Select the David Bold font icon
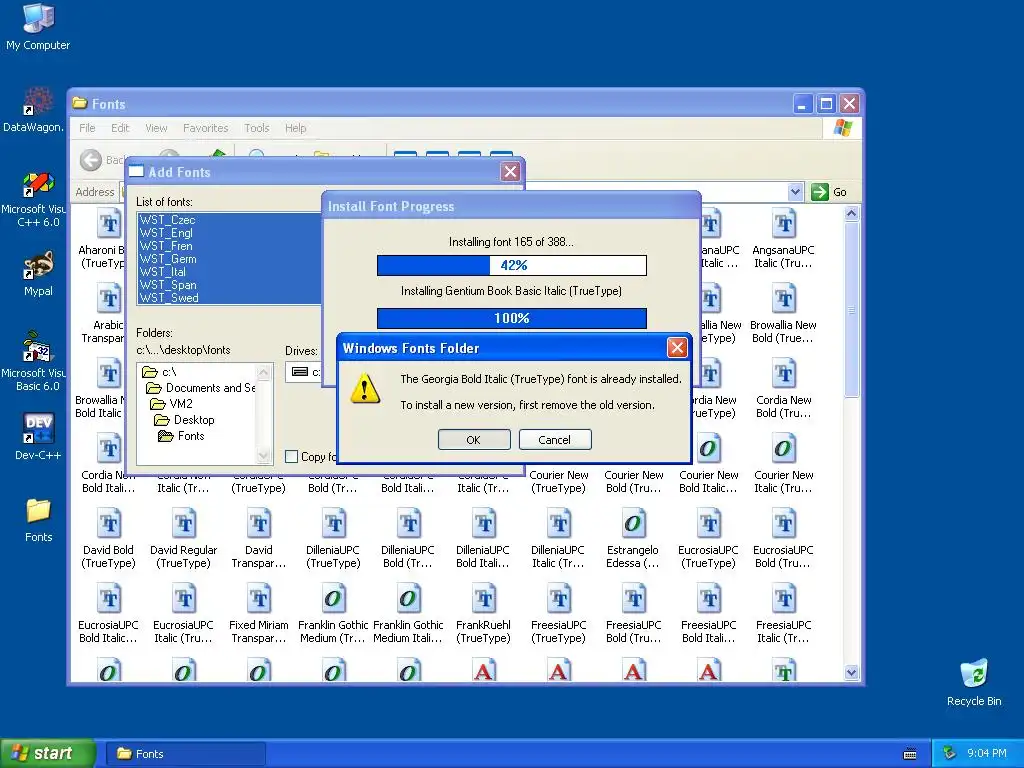Viewport: 1024px width, 768px height. 108,538
